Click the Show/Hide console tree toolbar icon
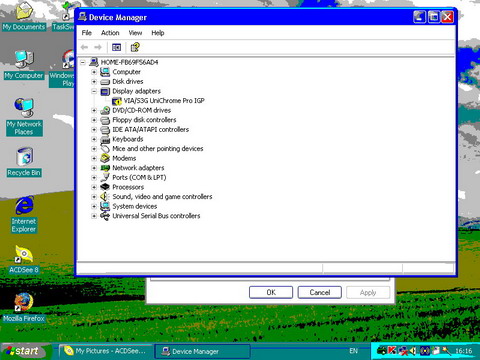480x360 pixels. (116, 47)
